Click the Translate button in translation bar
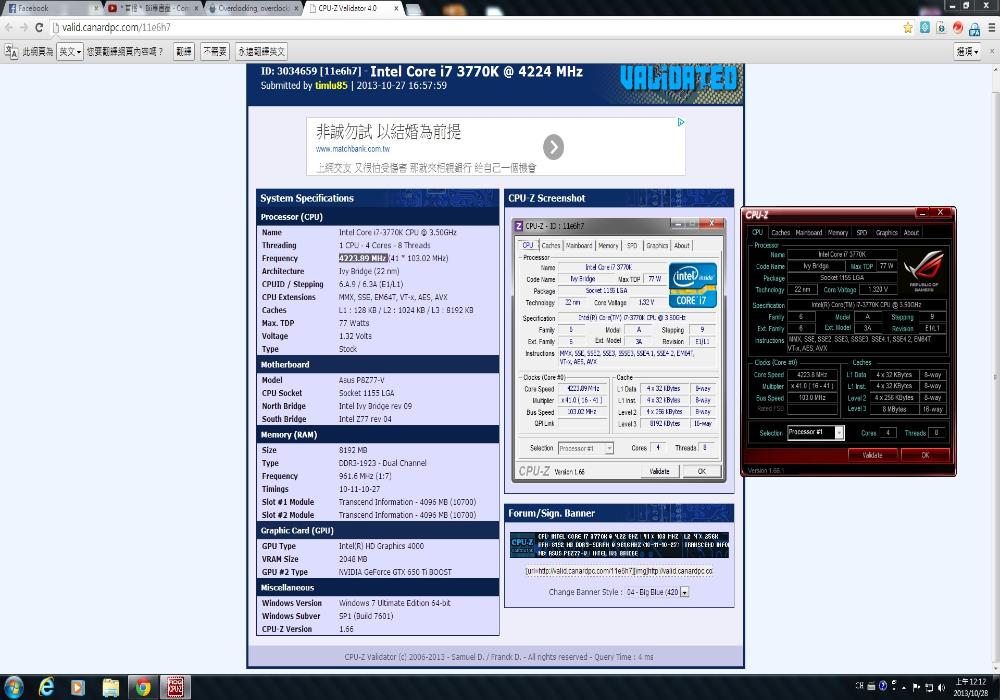 [x=184, y=52]
